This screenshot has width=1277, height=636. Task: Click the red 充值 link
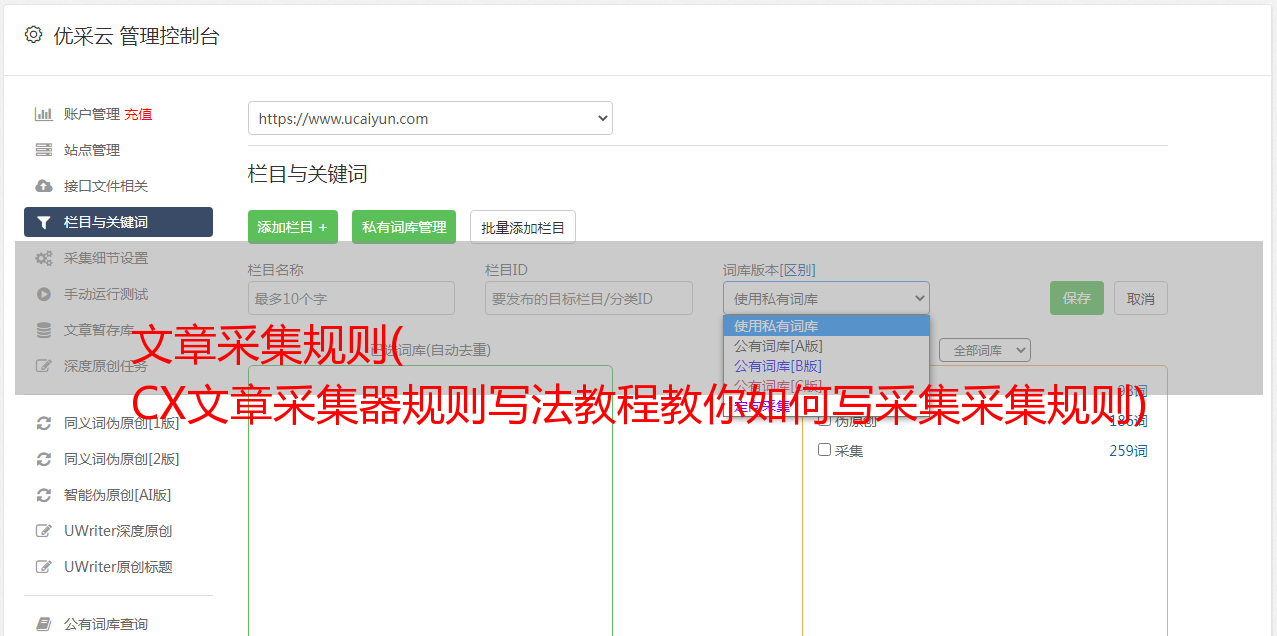pyautogui.click(x=138, y=114)
